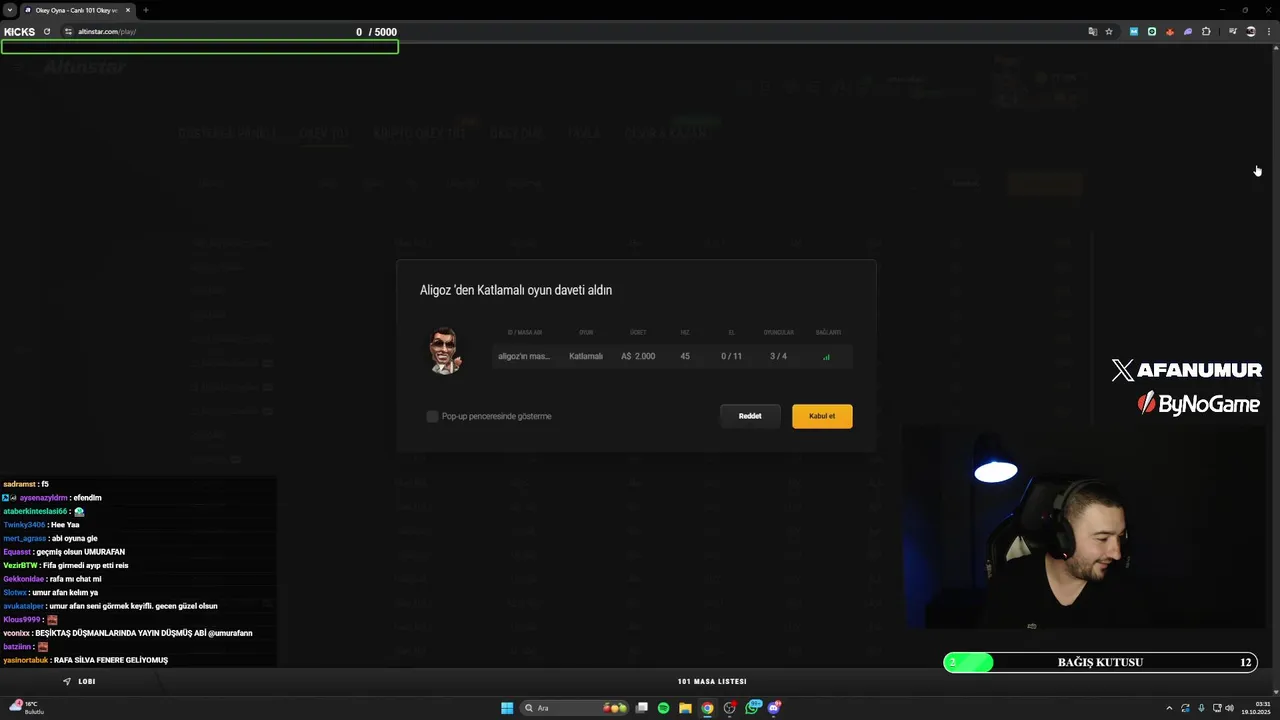Accept the invite with Kabul et
The width and height of the screenshot is (1280, 720).
[822, 416]
